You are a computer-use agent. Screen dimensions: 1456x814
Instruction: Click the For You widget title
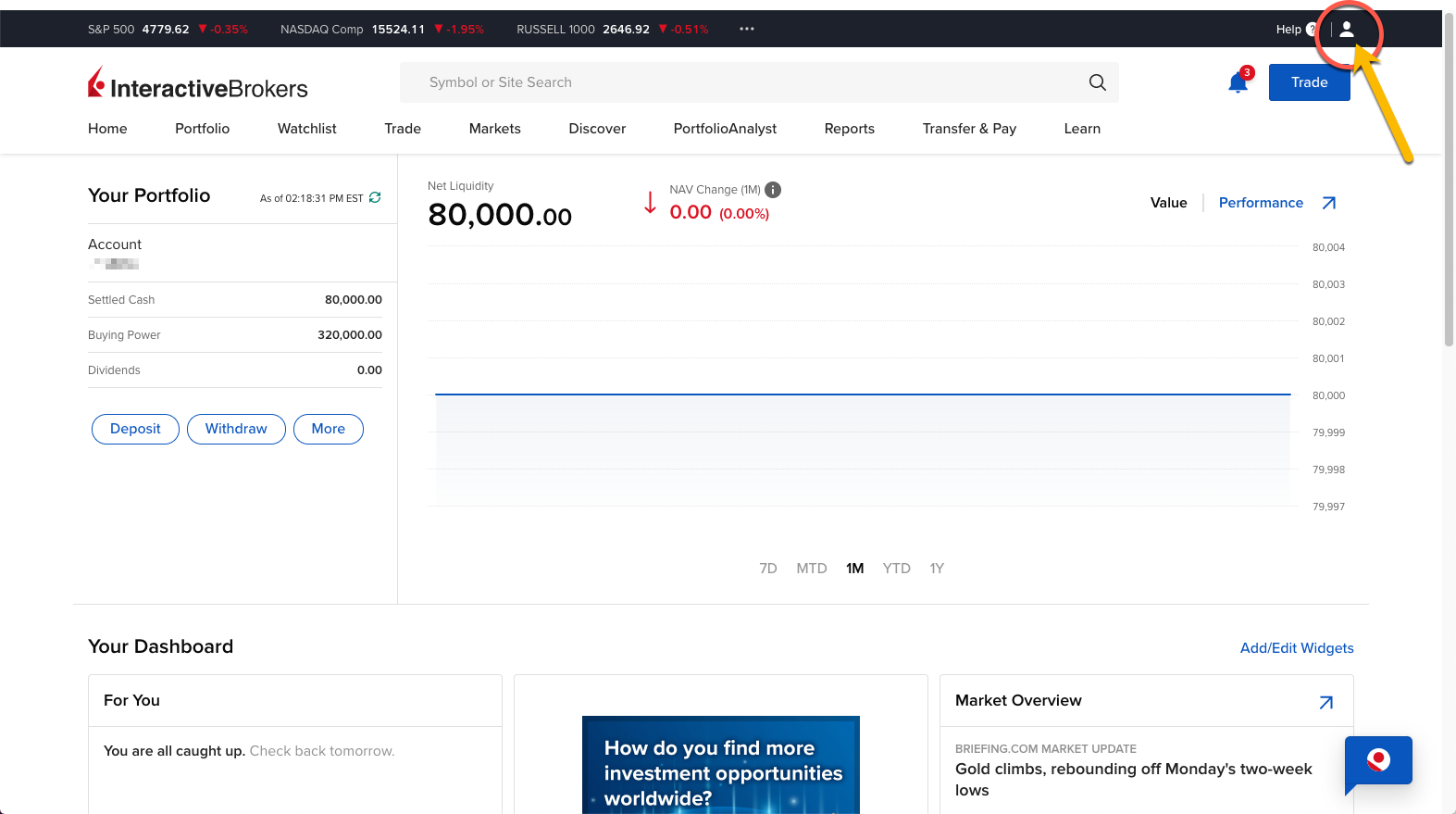point(131,701)
